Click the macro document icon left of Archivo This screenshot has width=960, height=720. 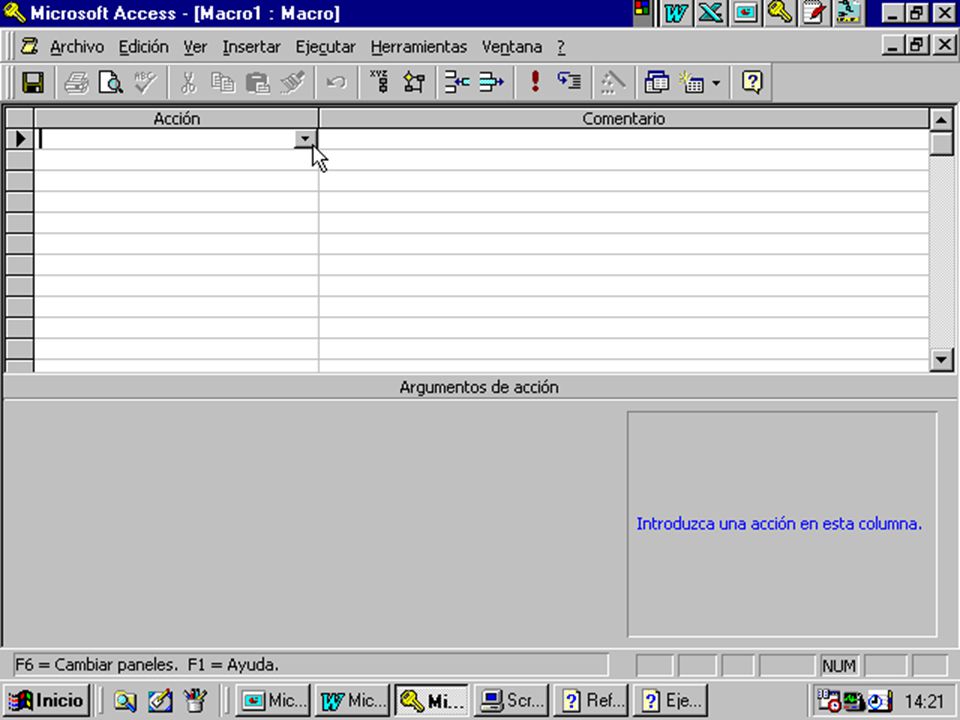29,47
